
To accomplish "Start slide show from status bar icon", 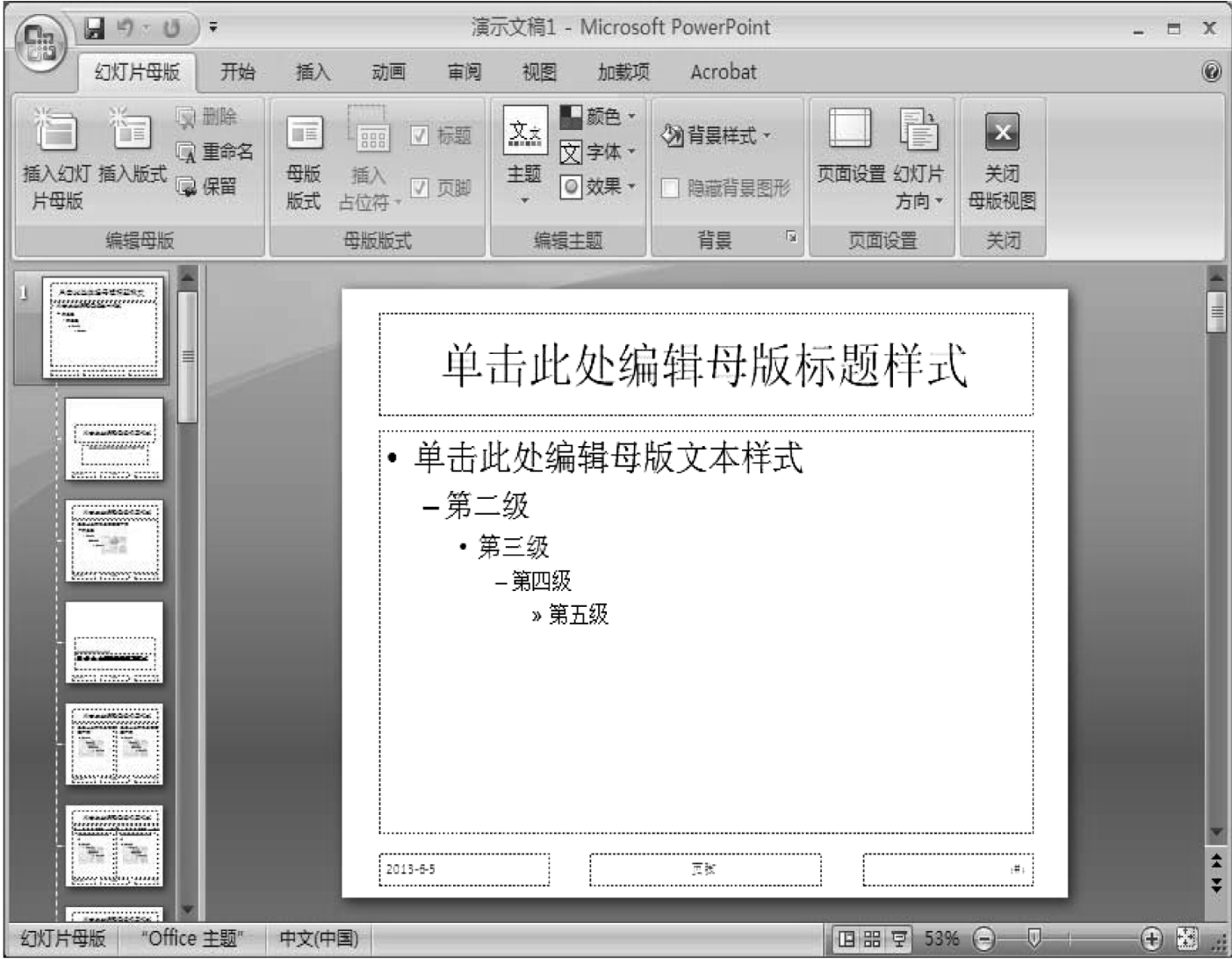I will (x=898, y=939).
